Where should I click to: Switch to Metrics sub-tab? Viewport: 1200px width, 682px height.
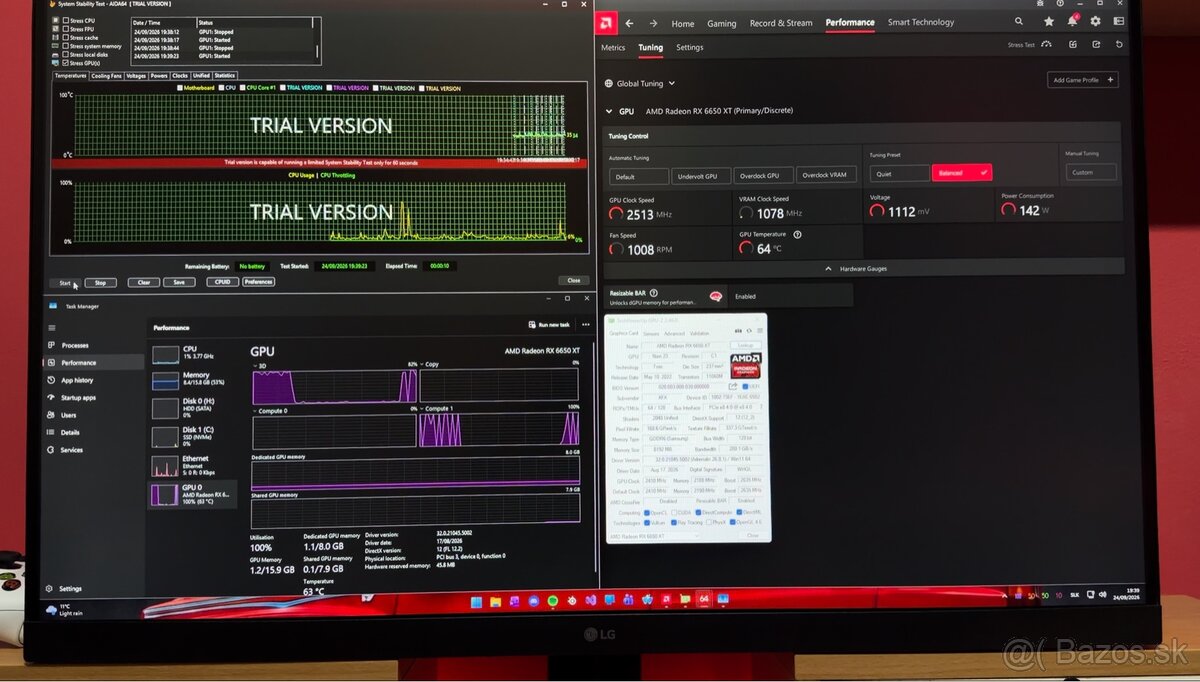pos(613,47)
